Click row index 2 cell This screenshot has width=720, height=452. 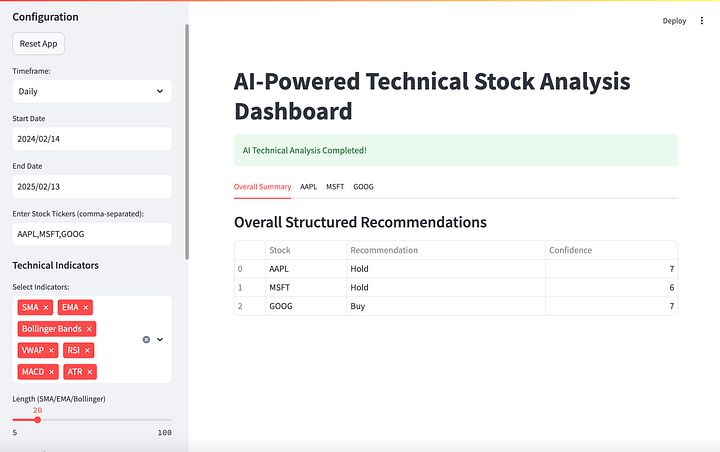pyautogui.click(x=250, y=306)
